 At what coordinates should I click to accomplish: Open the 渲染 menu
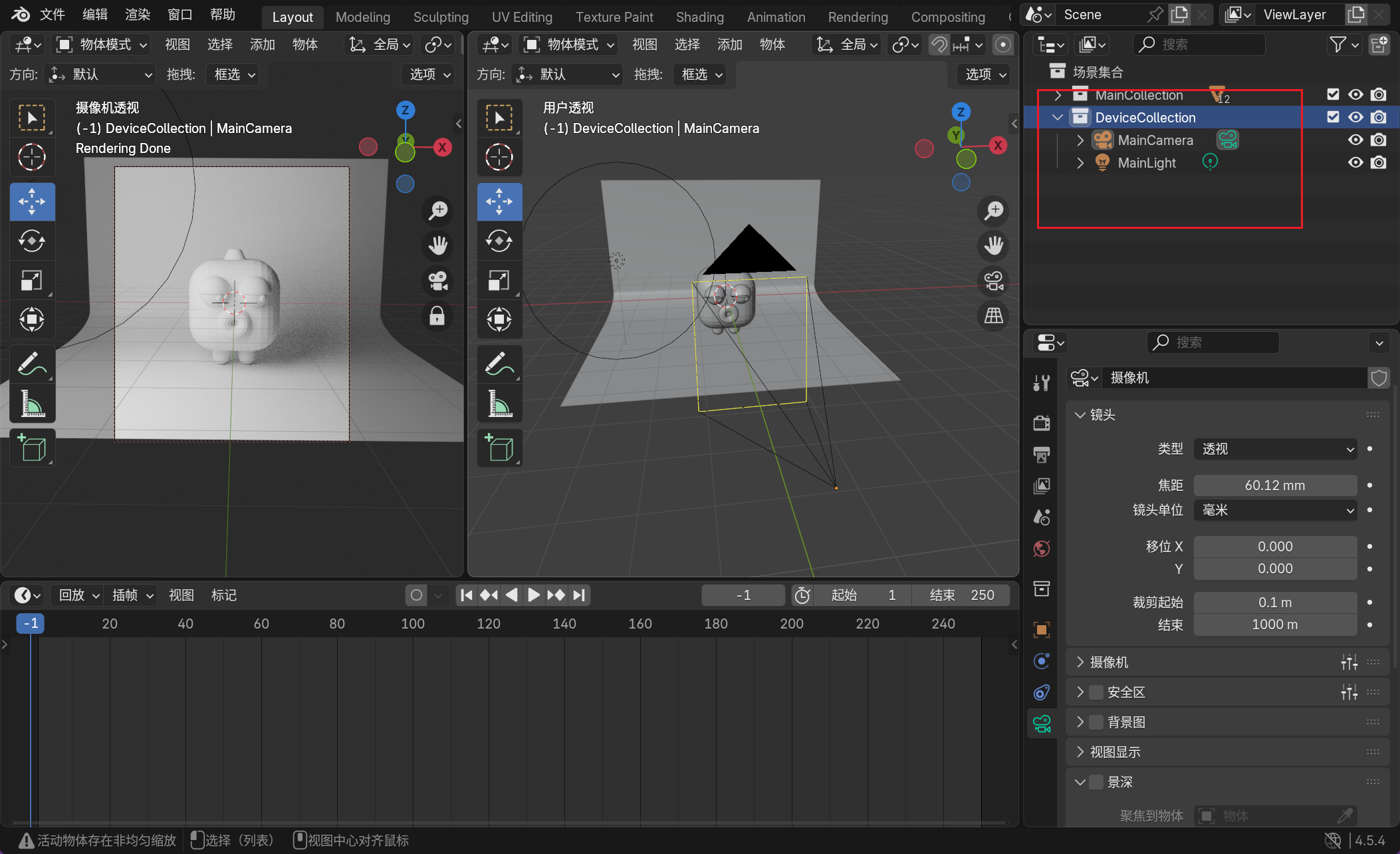(x=137, y=15)
